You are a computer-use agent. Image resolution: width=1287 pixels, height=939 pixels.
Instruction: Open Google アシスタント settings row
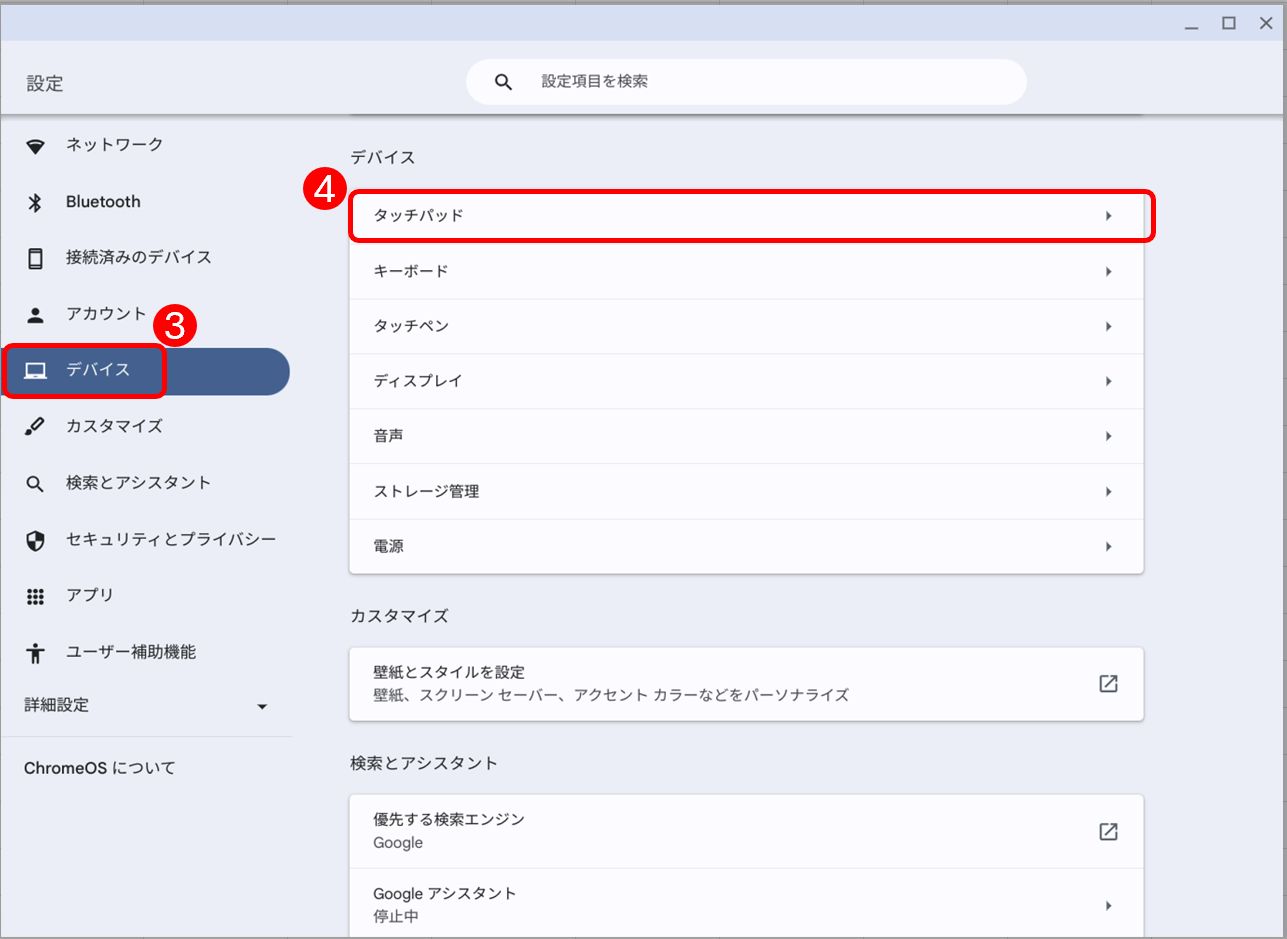click(745, 904)
